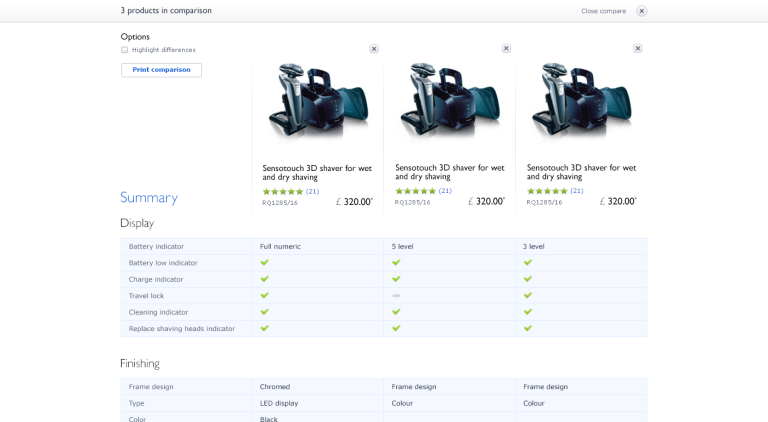
Task: Open the third product's (21) reviews link
Action: [577, 191]
